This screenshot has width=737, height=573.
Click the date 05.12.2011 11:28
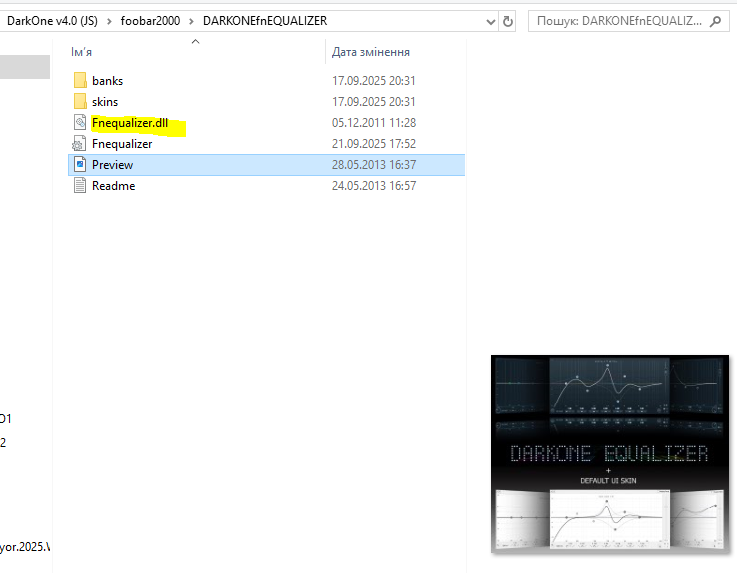tap(374, 123)
